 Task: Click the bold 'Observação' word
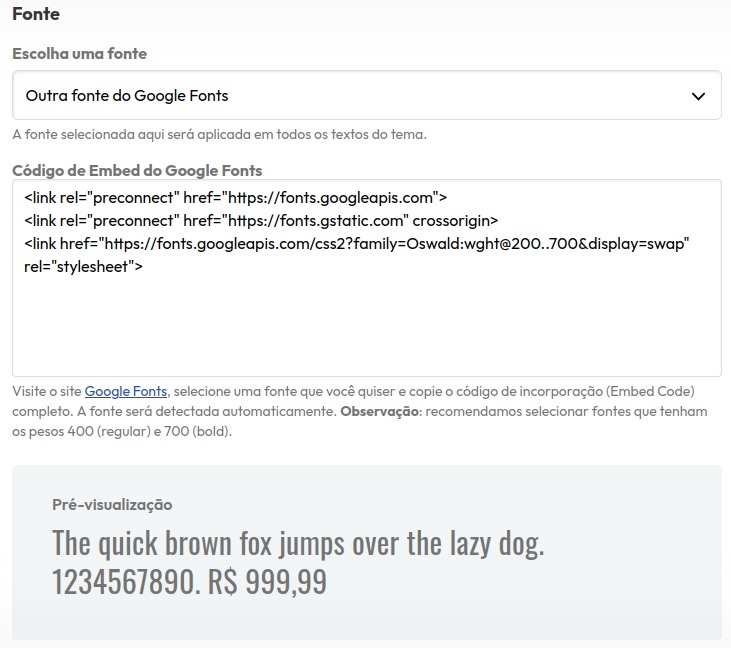coord(379,412)
